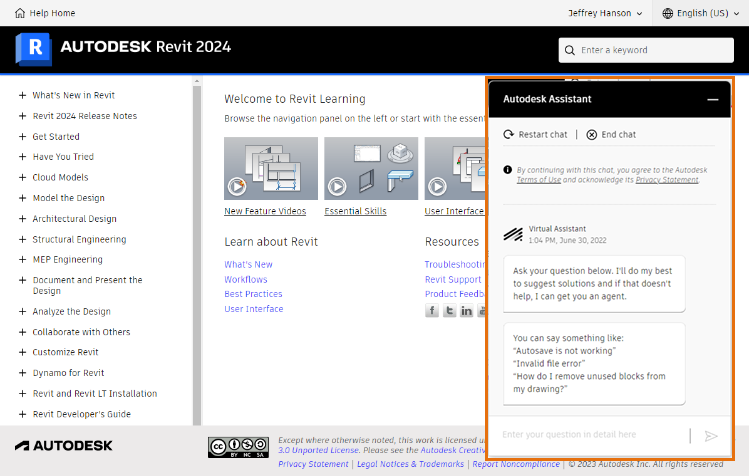Screen dimensions: 750x476
Task: Click the LinkedIn social icon
Action: coord(466,310)
